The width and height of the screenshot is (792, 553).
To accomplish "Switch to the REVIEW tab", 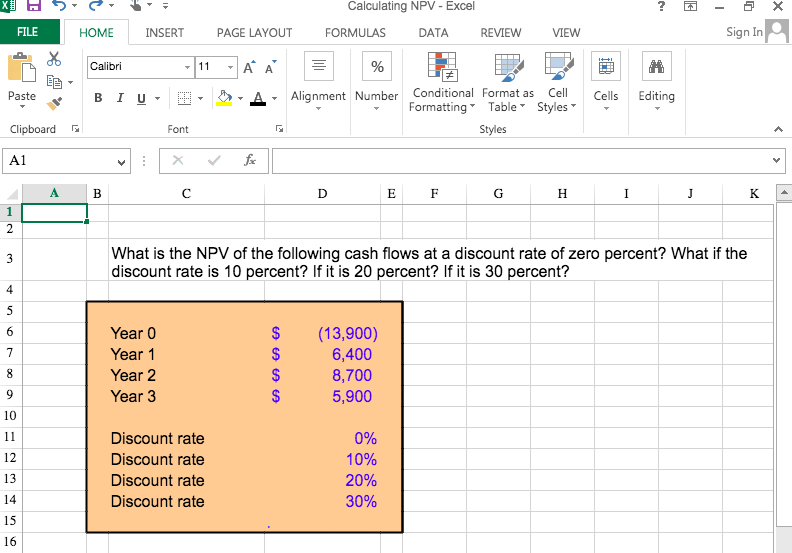I will pos(501,33).
